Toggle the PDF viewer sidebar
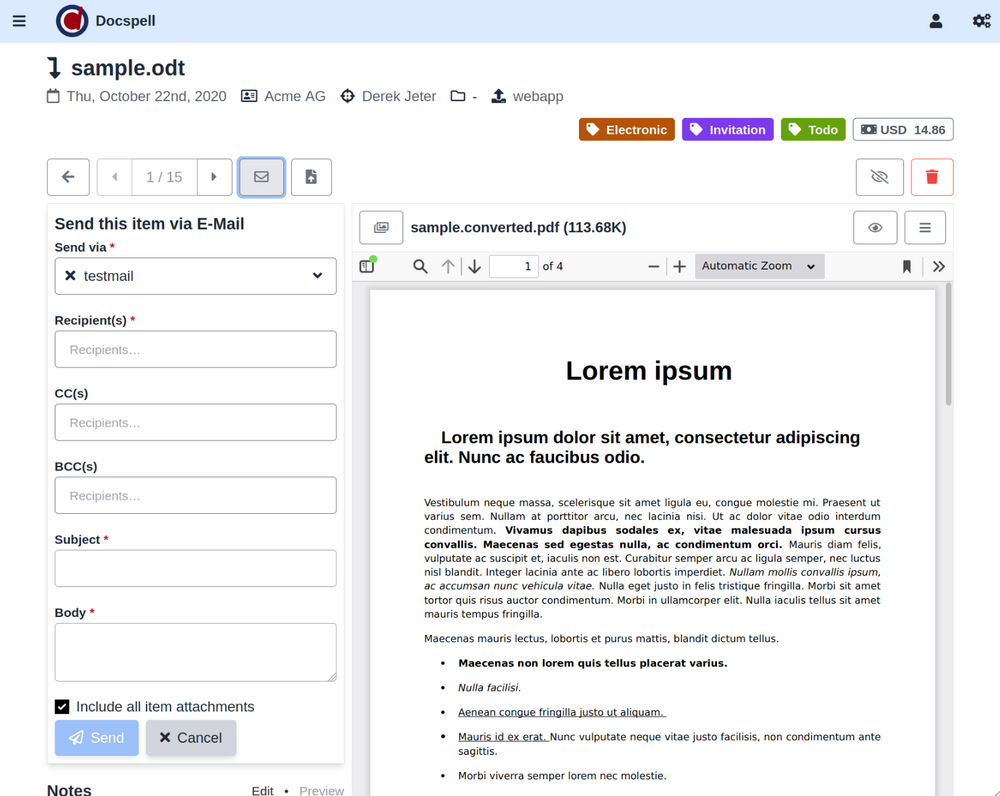This screenshot has width=1000, height=796. coord(367,266)
